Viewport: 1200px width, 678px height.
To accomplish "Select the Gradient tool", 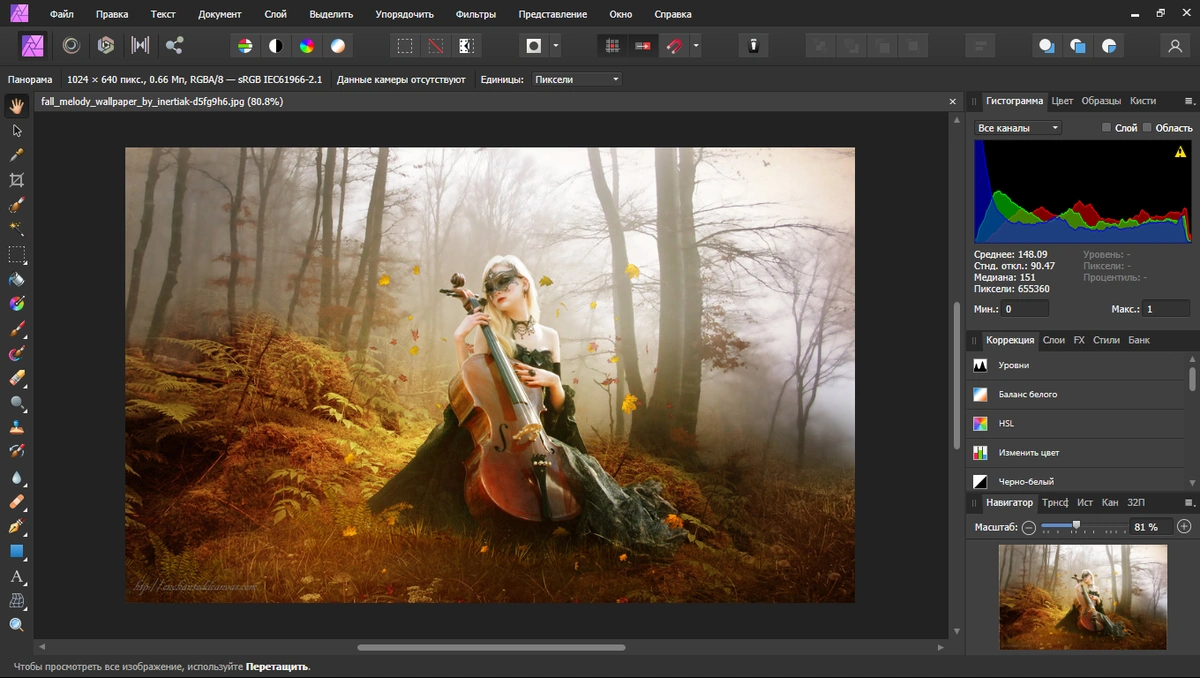I will [17, 304].
